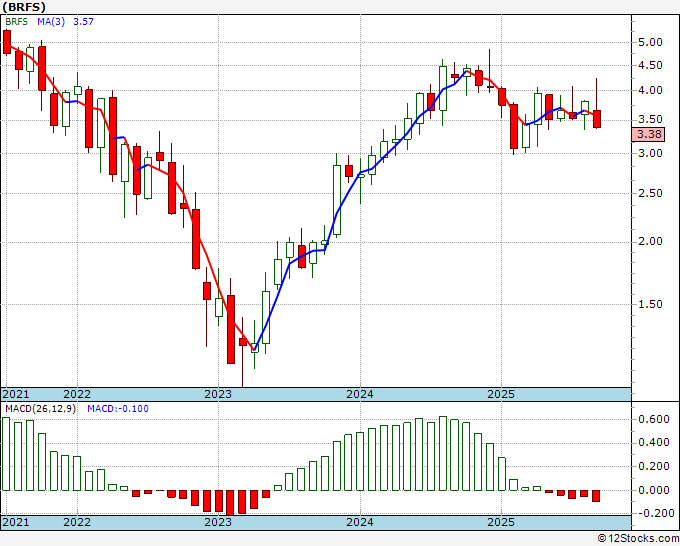680x546 pixels.
Task: Select 2024 on the price chart timeline
Action: click(x=360, y=394)
